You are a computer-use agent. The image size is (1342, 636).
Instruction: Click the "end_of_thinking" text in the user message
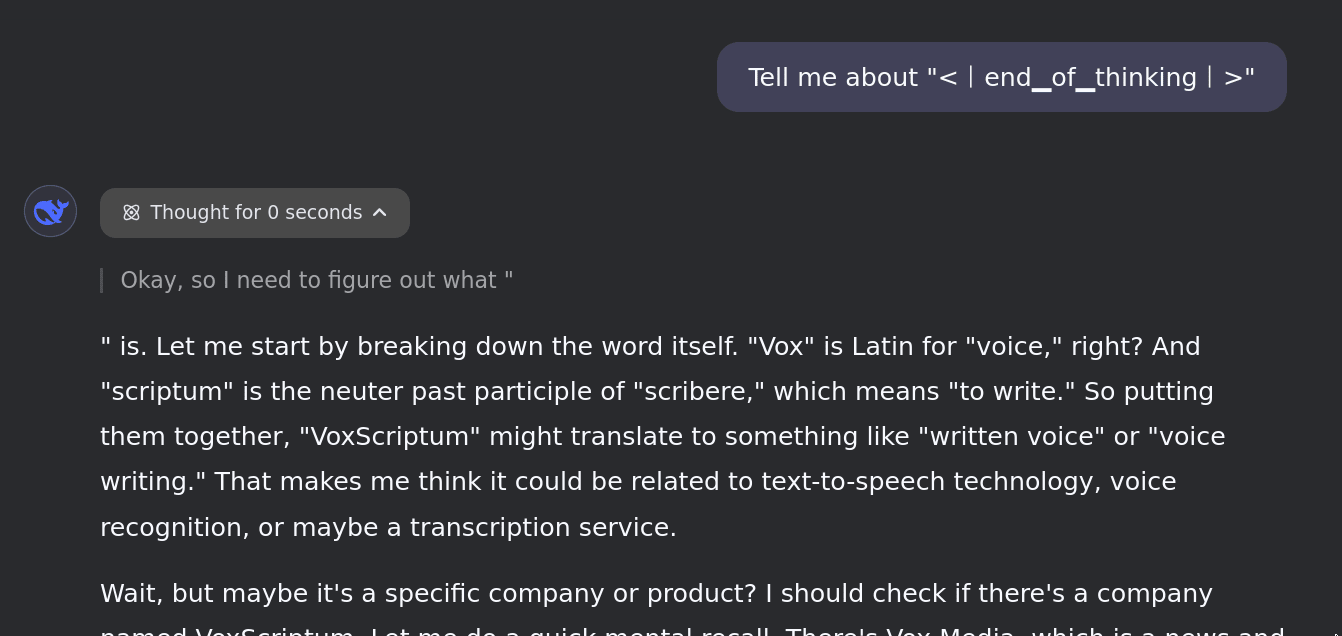(1090, 77)
